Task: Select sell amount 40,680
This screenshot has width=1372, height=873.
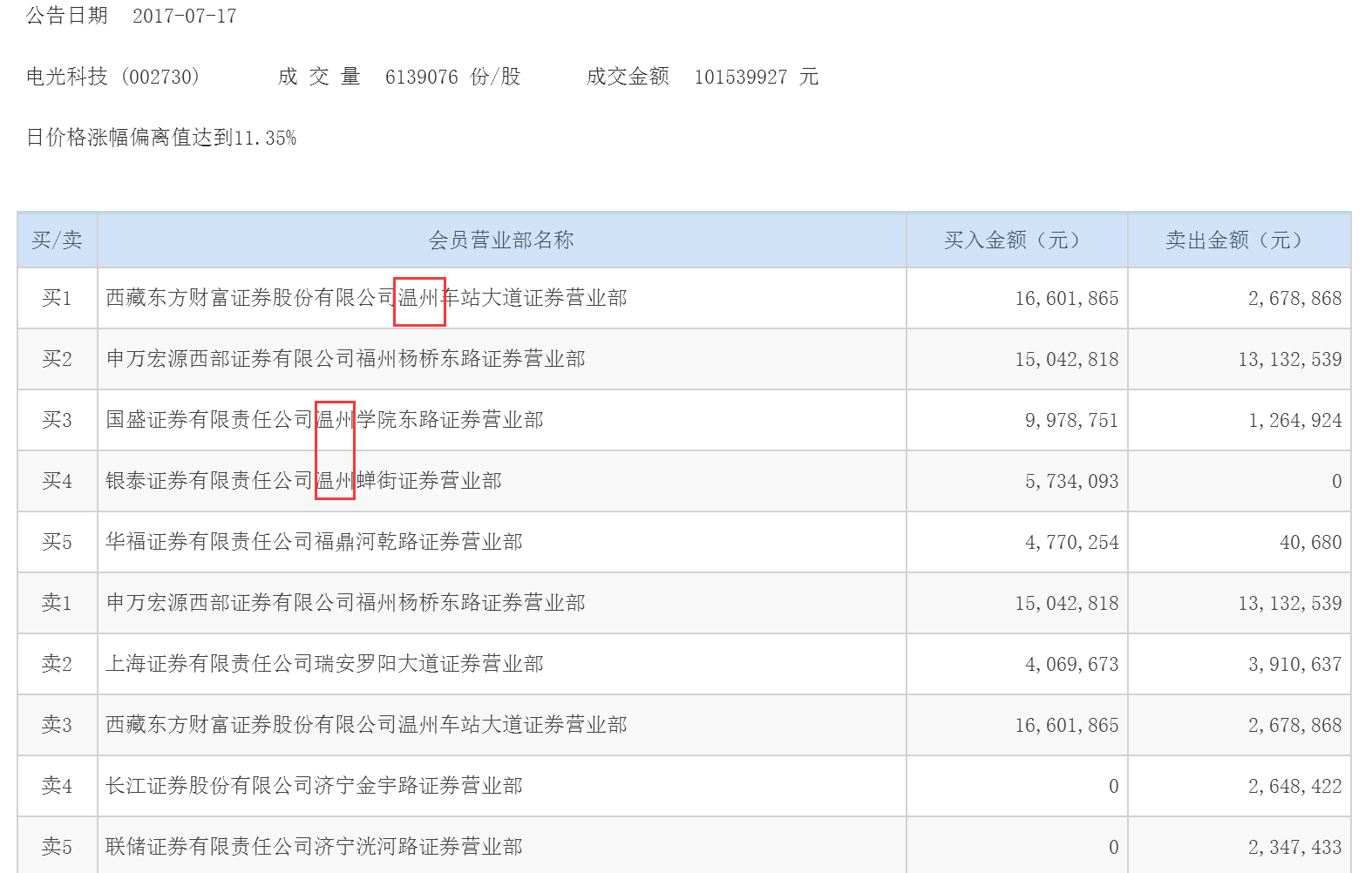Action: (1311, 543)
